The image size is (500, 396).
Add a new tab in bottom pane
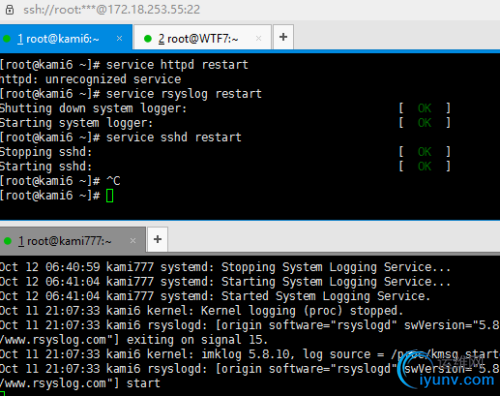[x=157, y=239]
